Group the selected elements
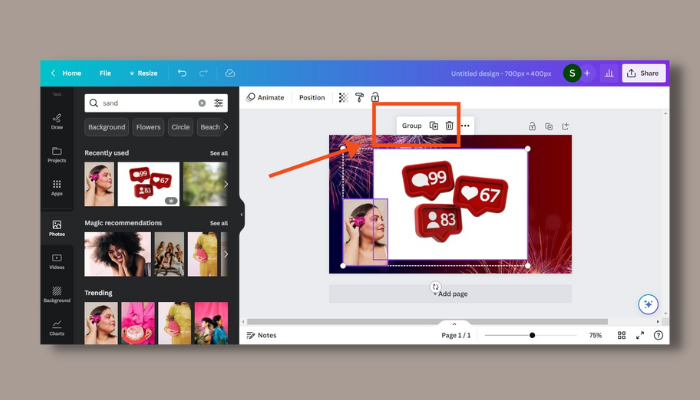This screenshot has width=700, height=400. (x=412, y=126)
